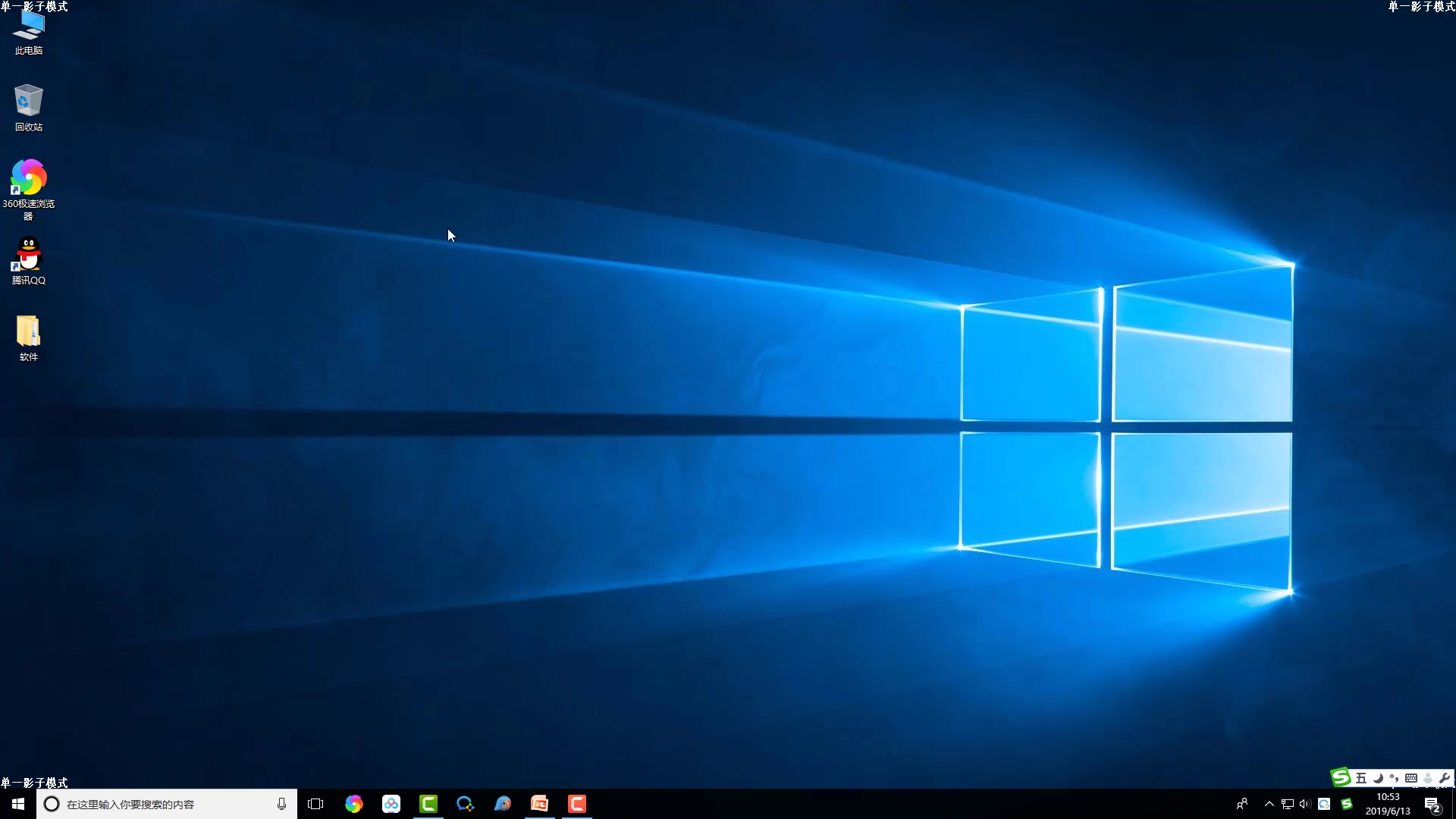Switch to the red Camtasia recorder icon
This screenshot has height=819, width=1456.
point(577,804)
